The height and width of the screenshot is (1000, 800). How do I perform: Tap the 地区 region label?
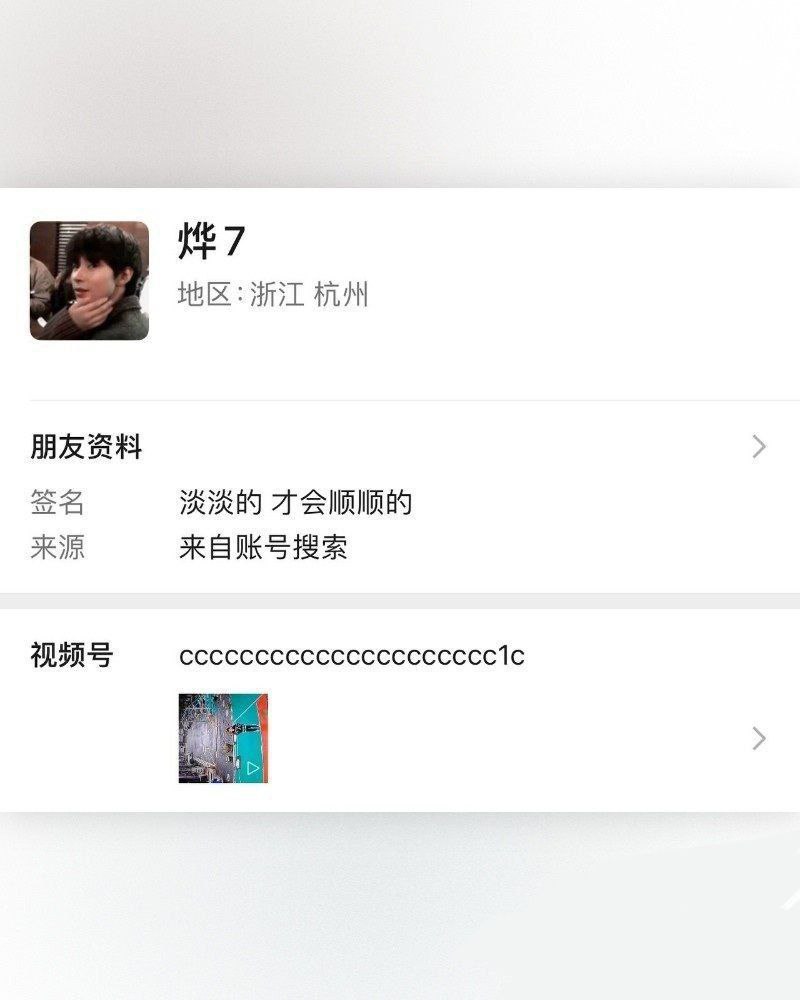coord(204,295)
